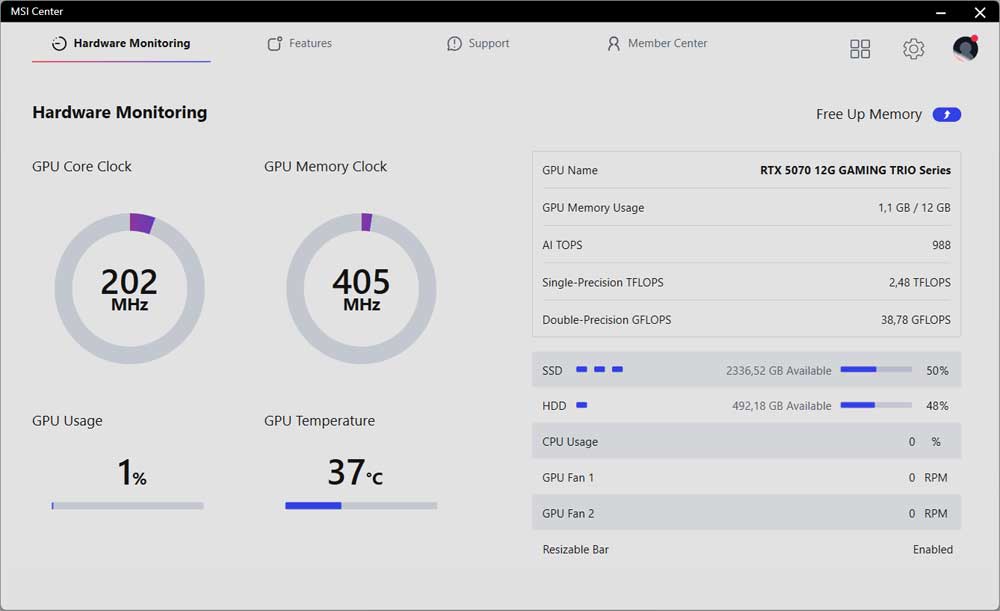Open the Hardware Monitoring tab
This screenshot has height=611, width=1000.
pyautogui.click(x=121, y=43)
